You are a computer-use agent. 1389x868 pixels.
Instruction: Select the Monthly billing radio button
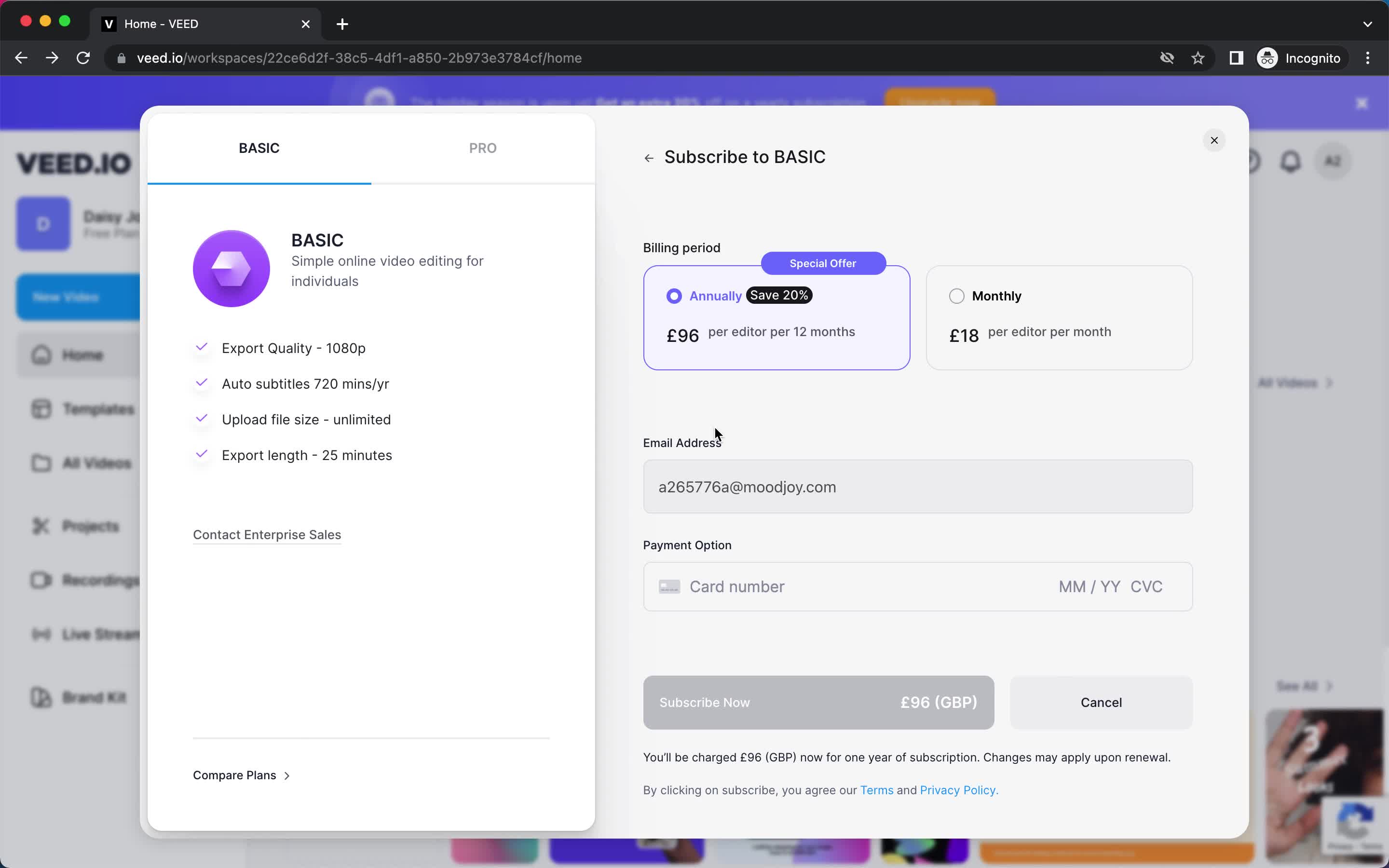click(x=956, y=296)
